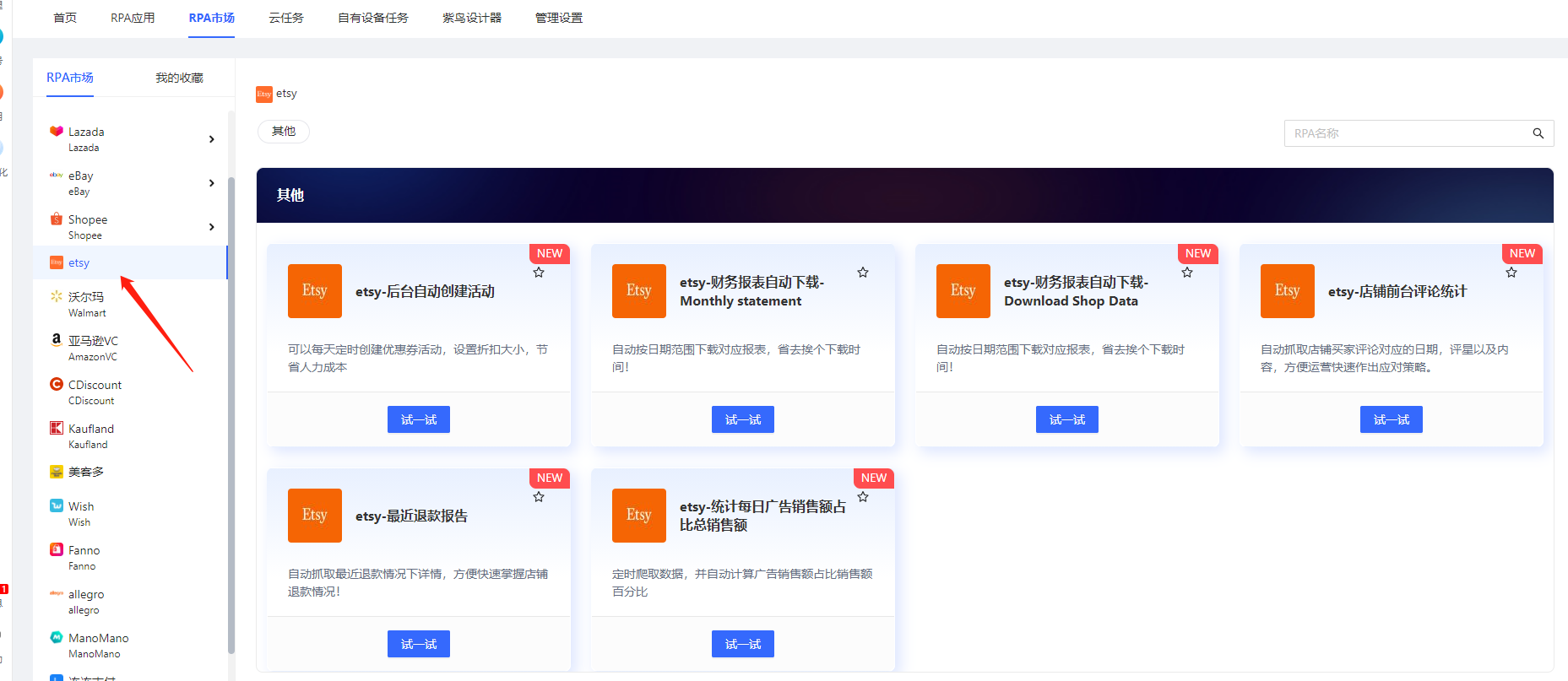Open 紫鸟设计器 tab
Screen dimensions: 1568x681
472,18
